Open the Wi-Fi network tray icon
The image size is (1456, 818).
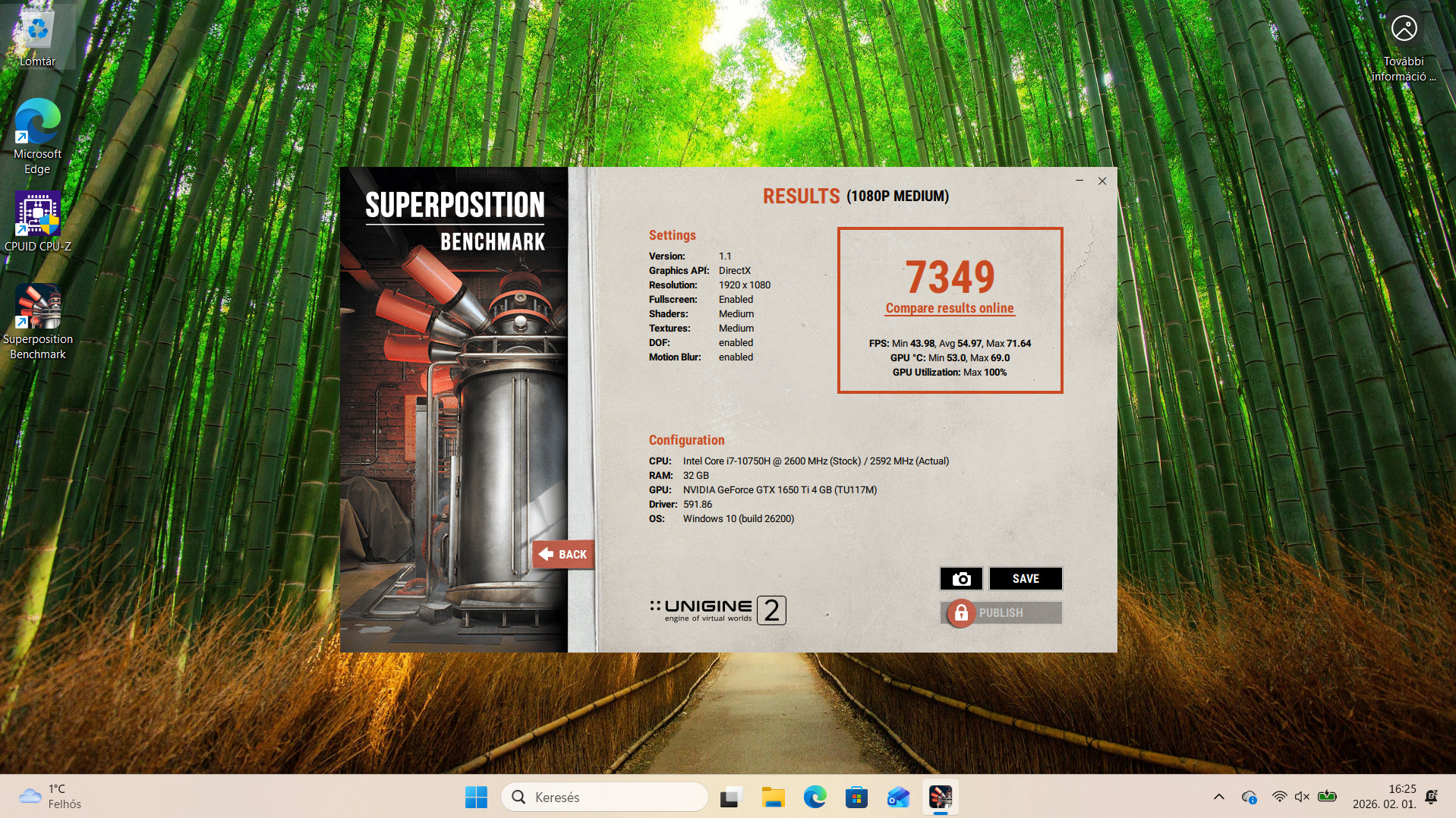pyautogui.click(x=1279, y=797)
